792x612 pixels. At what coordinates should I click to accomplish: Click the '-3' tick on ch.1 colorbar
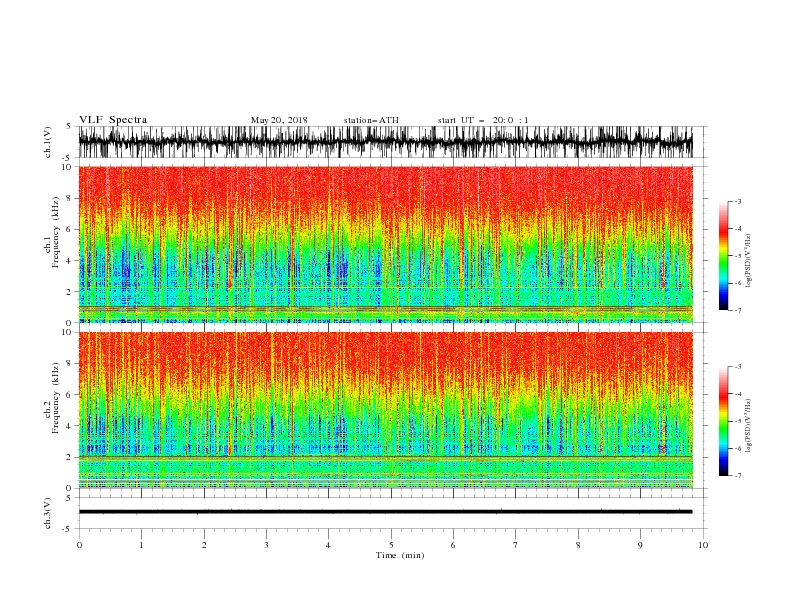737,201
